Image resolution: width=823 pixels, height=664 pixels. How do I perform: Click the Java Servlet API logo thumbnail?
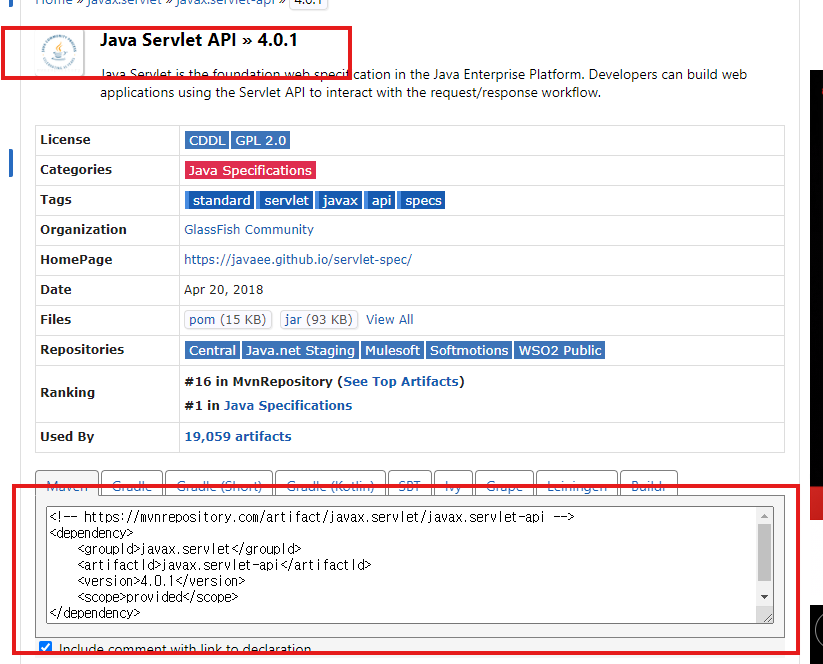[x=59, y=52]
